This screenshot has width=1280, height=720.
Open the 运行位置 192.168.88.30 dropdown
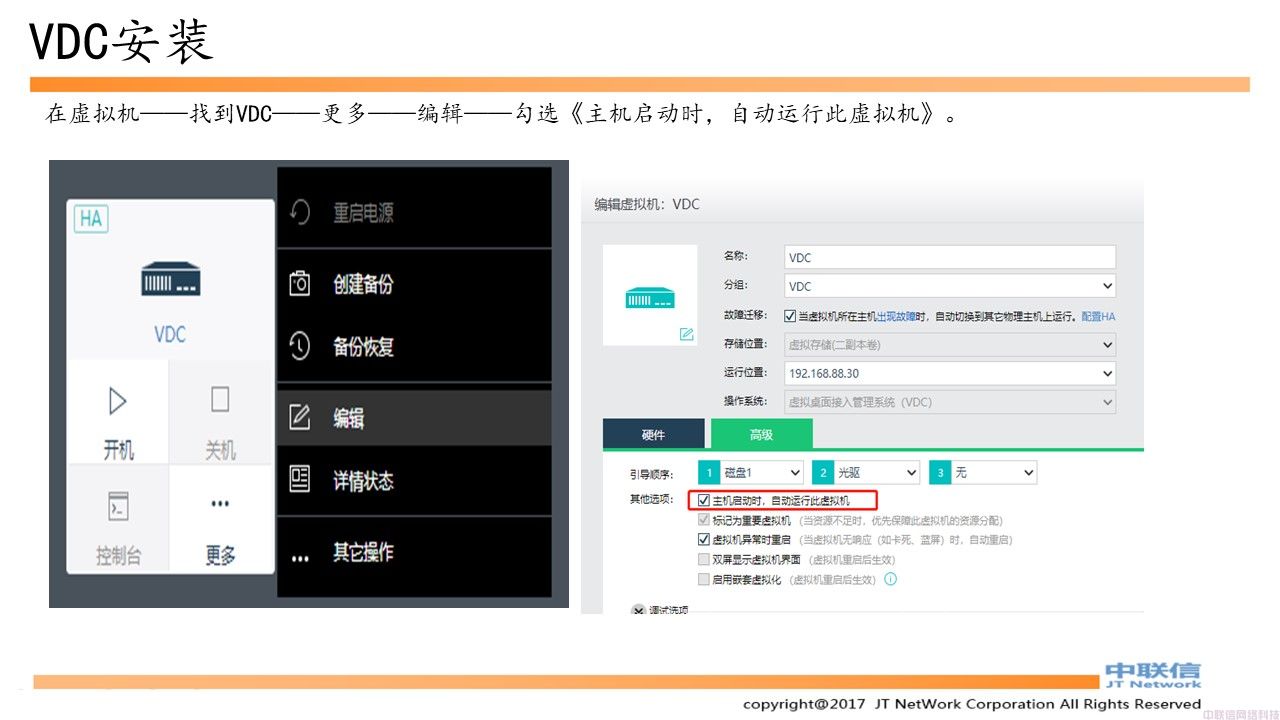click(950, 373)
